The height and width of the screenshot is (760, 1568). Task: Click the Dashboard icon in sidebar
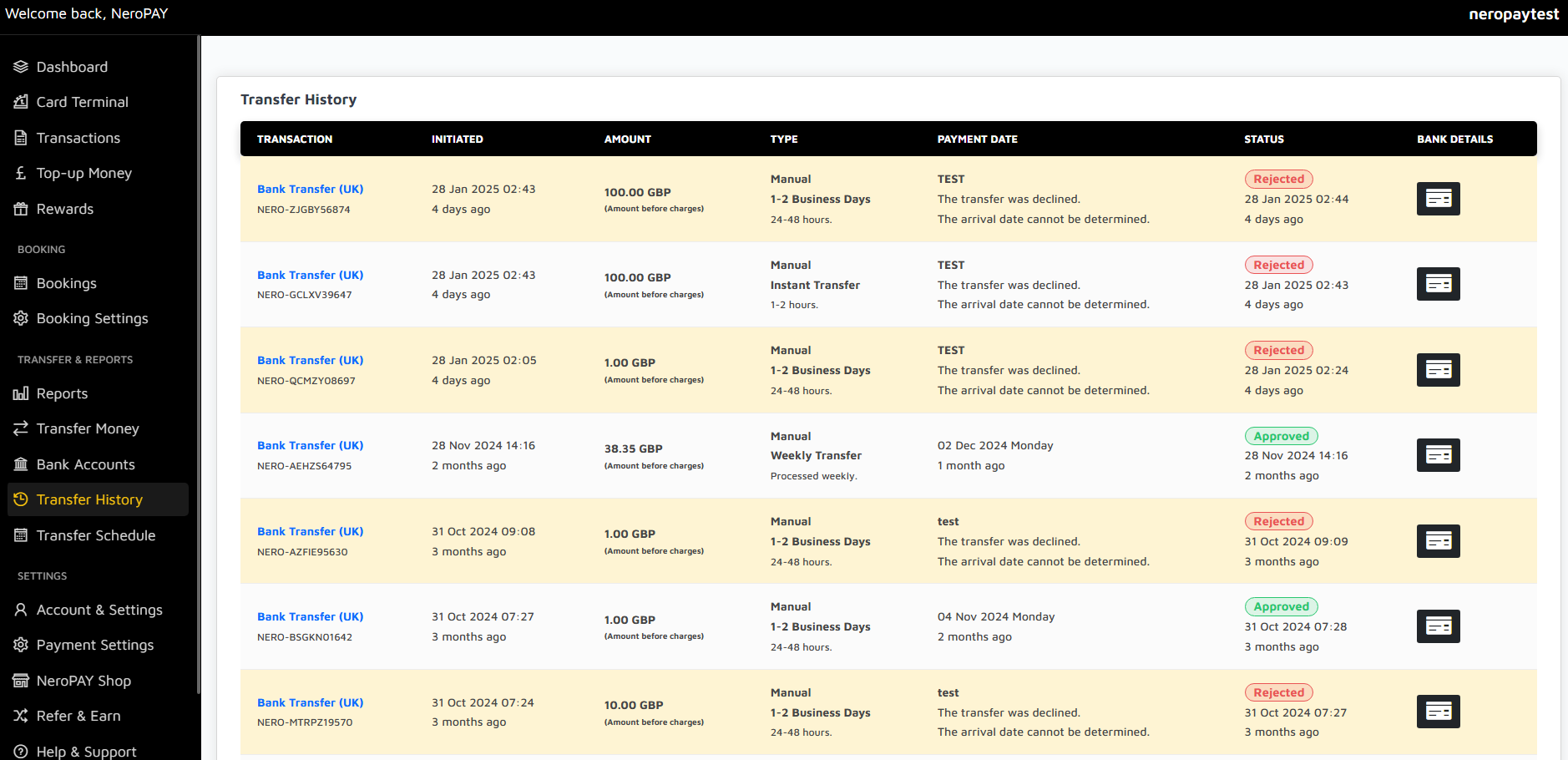pyautogui.click(x=21, y=67)
